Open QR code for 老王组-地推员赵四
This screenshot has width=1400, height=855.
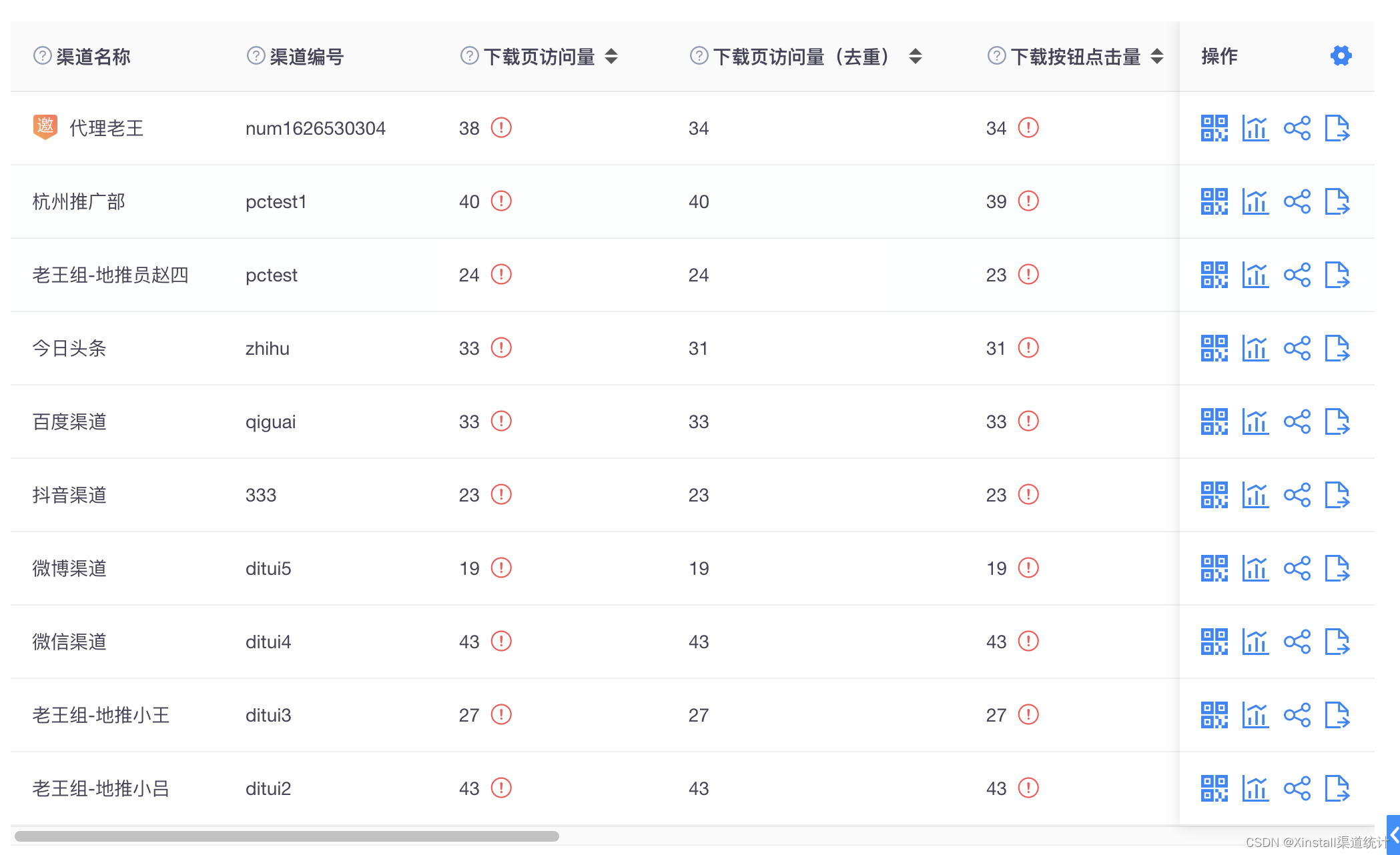1214,275
